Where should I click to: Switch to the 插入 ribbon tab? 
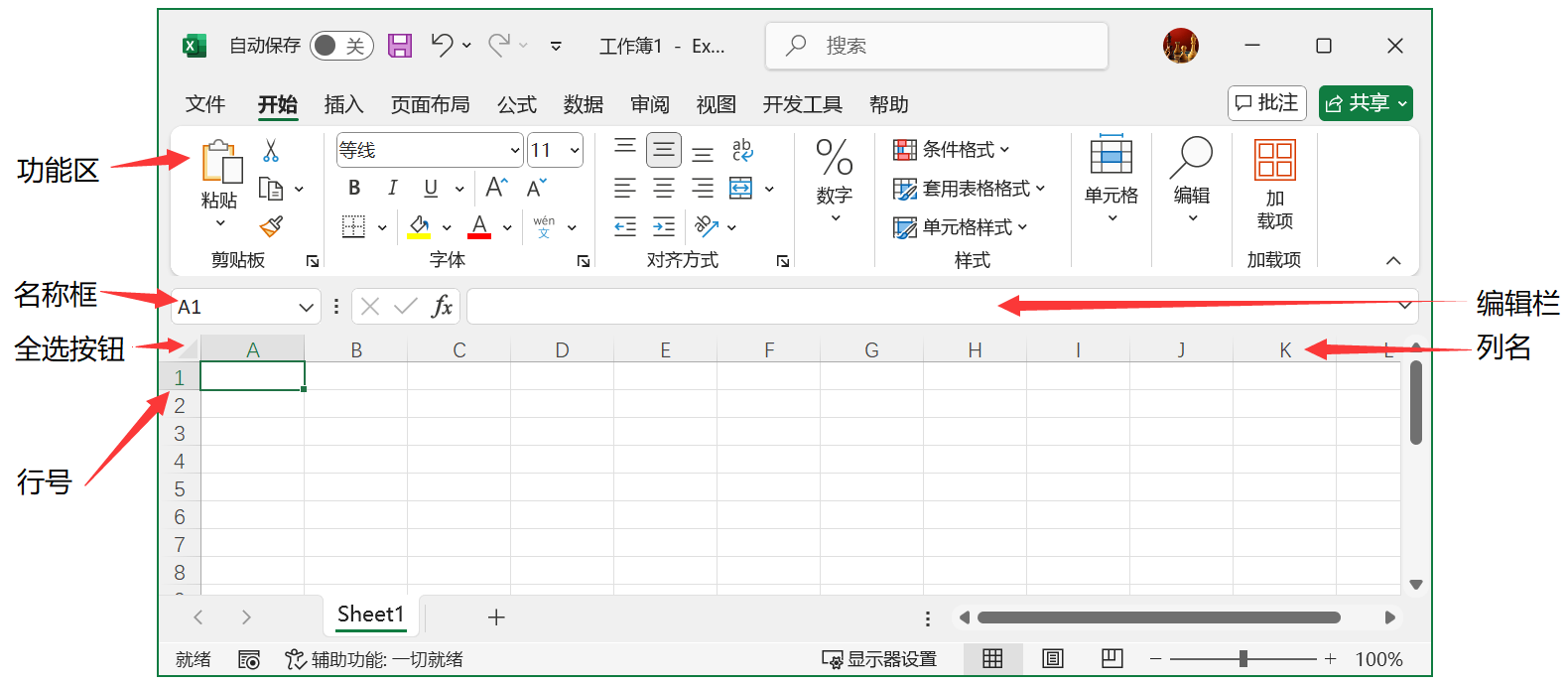click(343, 104)
